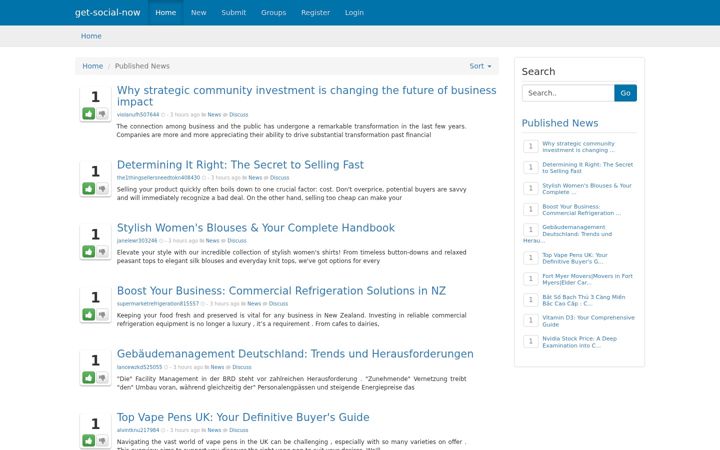720x450 pixels.
Task: Upvote Commercial Refrigeration Solutions post
Action: click(89, 315)
